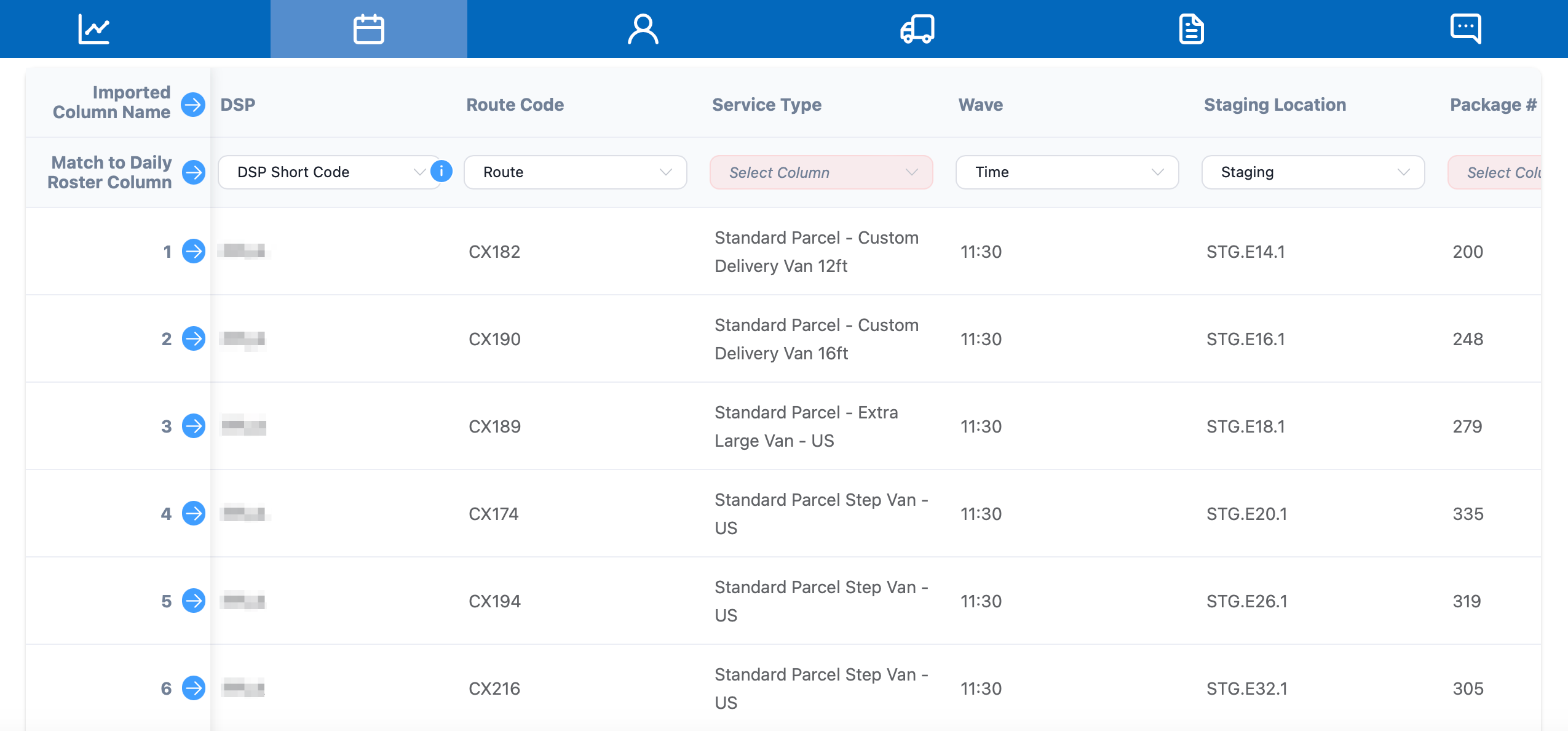Click arrow icon next to Match to Daily Roster Column
Viewport: 1568px width, 731px height.
click(x=193, y=172)
